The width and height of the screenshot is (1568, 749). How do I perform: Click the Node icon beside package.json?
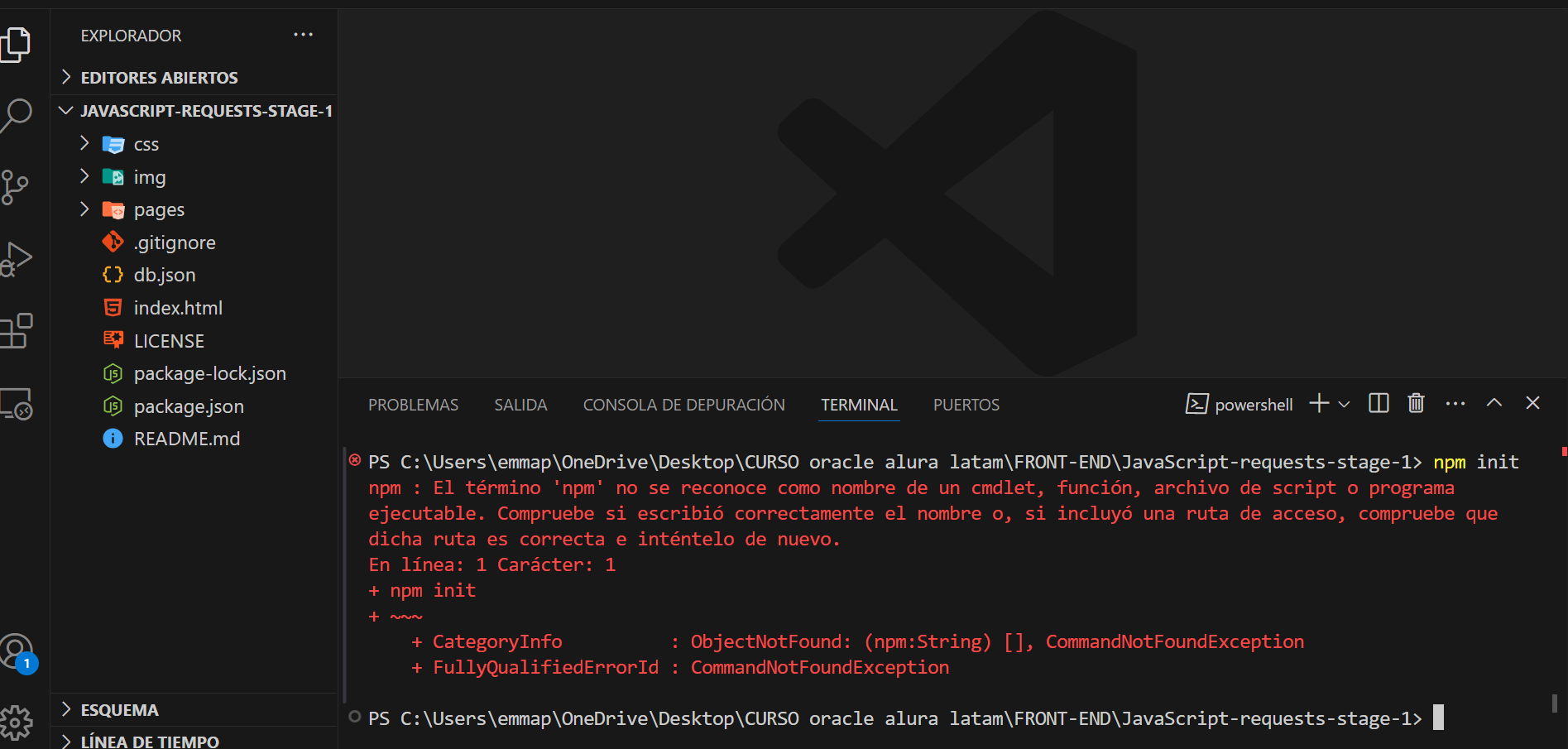click(x=113, y=406)
